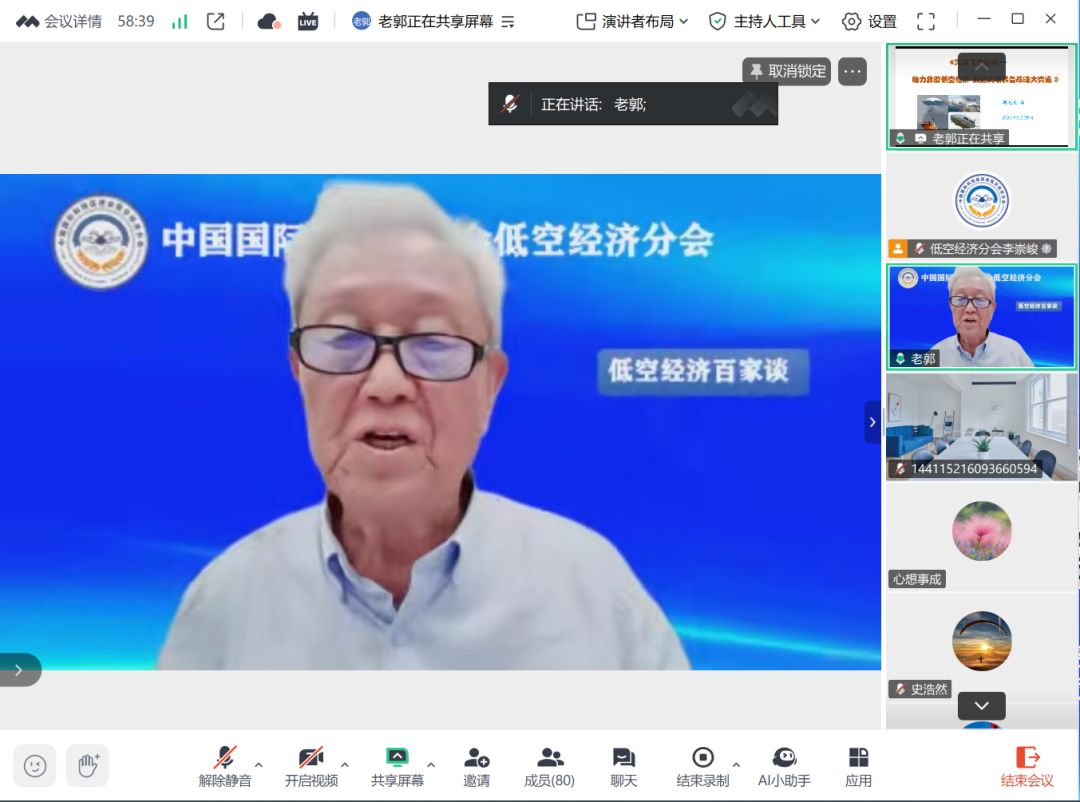Viewport: 1080px width, 802px height.
Task: Expand audio options arrow beside 解除静音
Action: click(x=259, y=765)
